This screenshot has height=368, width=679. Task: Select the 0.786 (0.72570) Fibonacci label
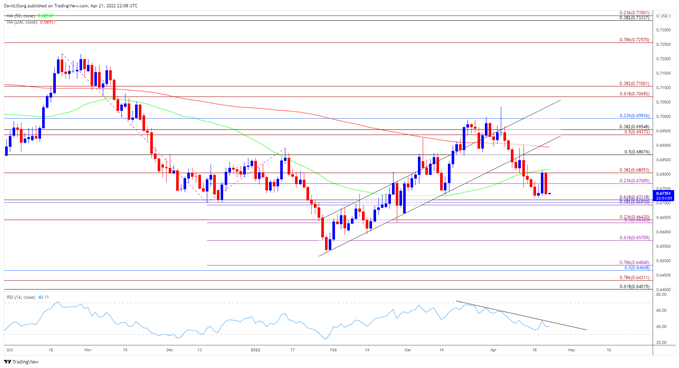[x=634, y=39]
